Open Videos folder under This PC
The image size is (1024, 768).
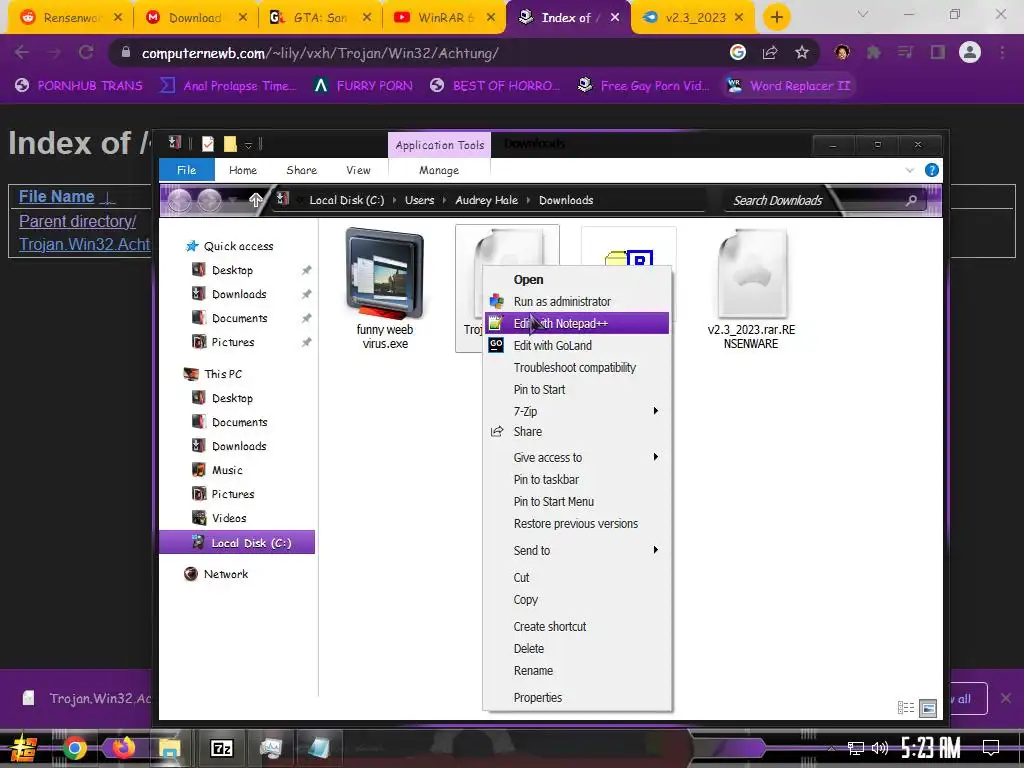[229, 518]
